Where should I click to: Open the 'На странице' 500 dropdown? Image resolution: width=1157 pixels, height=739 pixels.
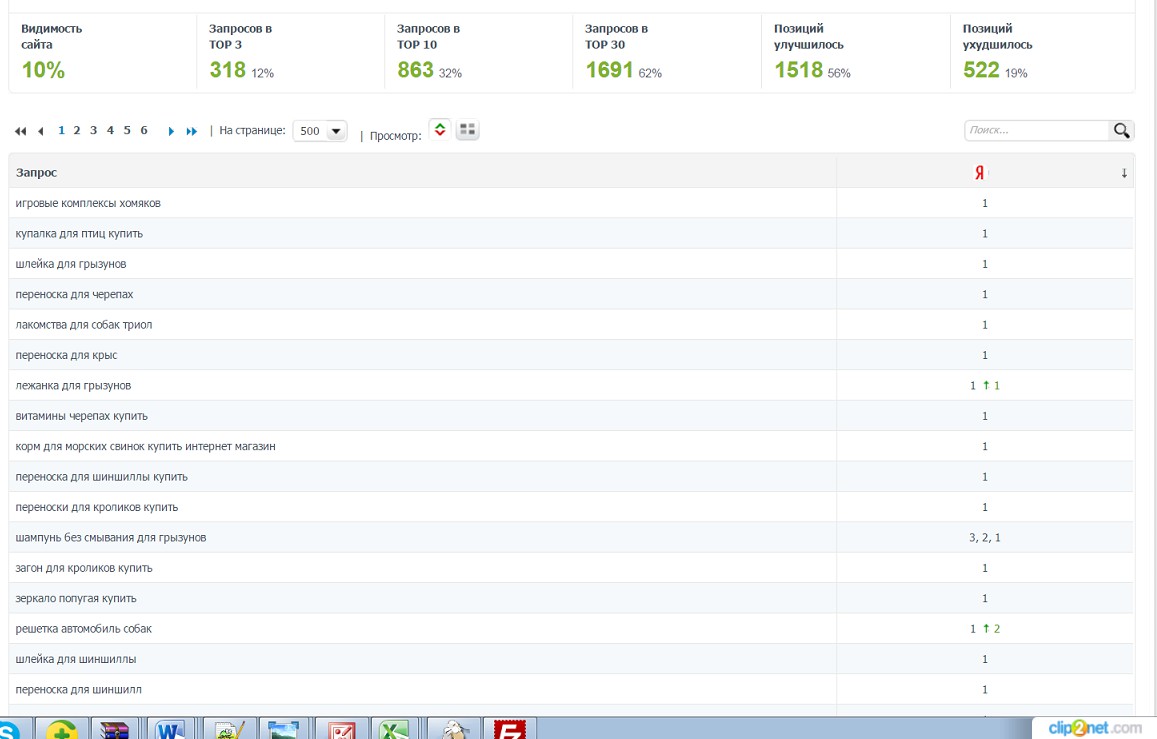click(x=320, y=131)
